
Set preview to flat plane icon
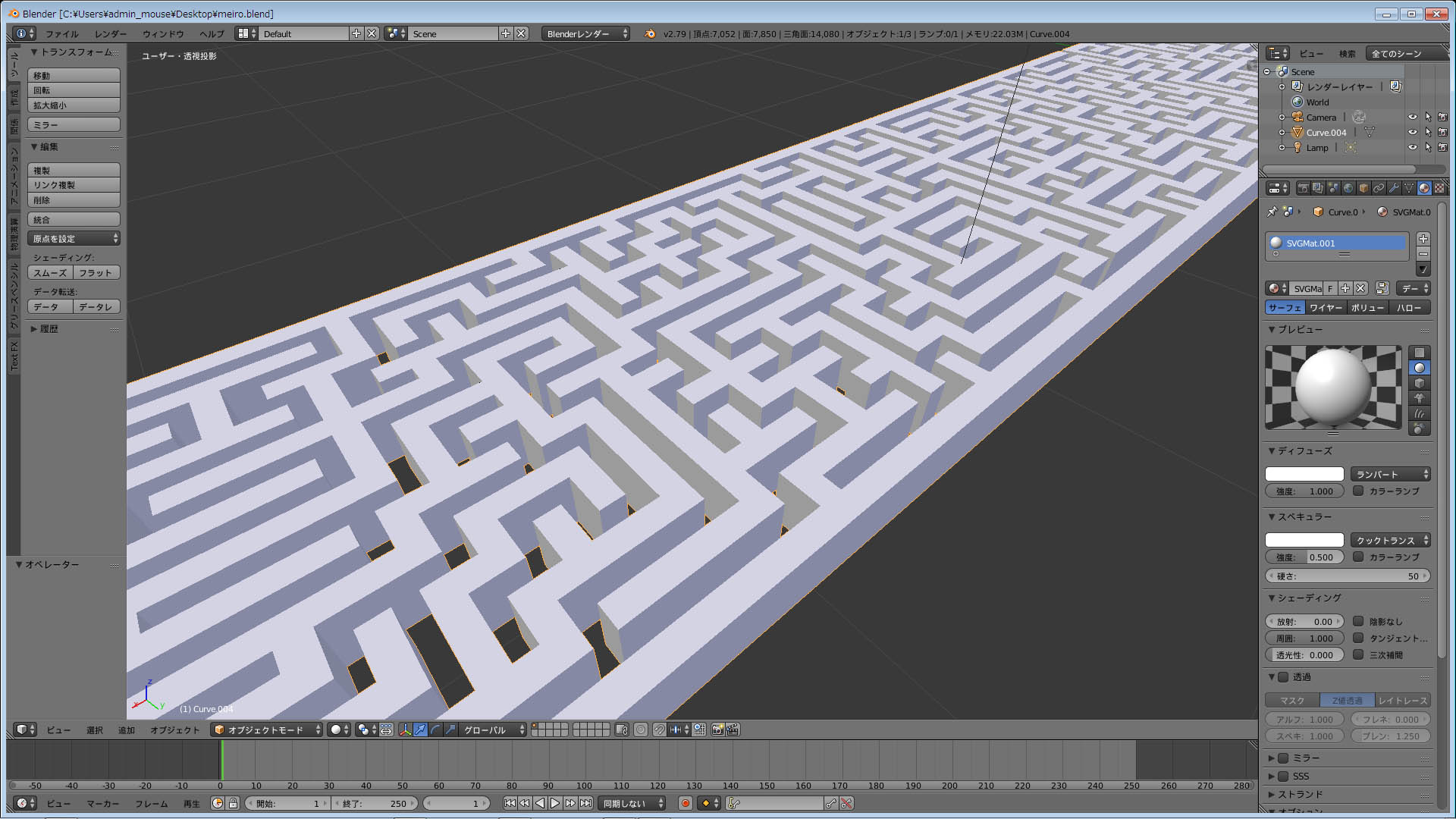coord(1420,353)
